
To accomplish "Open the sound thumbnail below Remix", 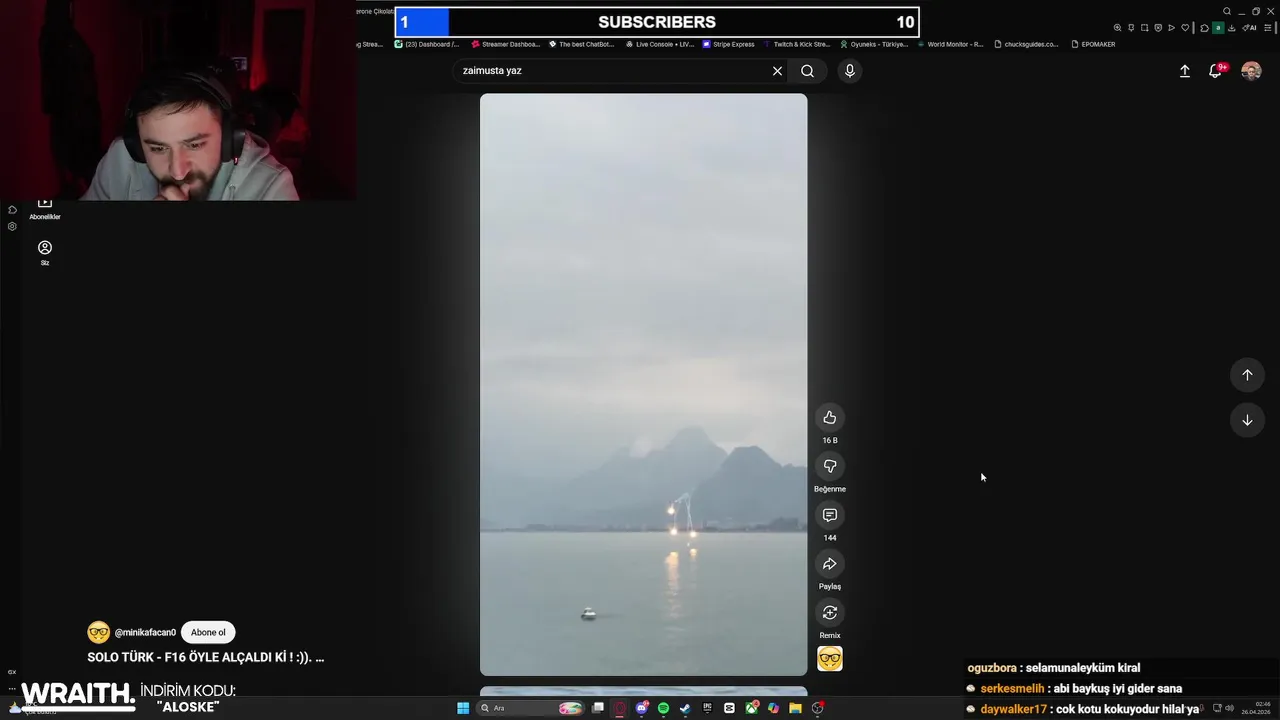I will (x=830, y=658).
